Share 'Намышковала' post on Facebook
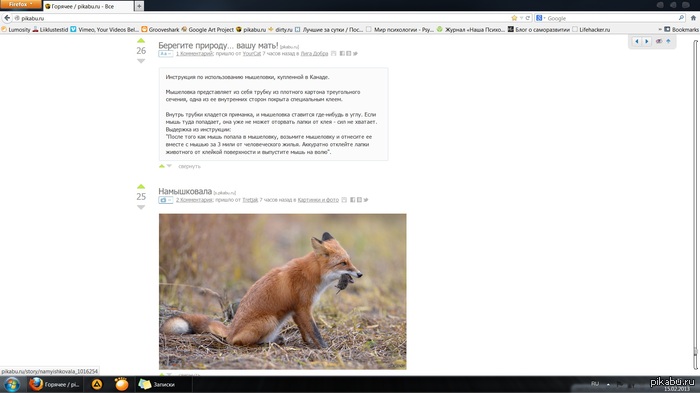Image resolution: width=700 pixels, height=393 pixels. (x=353, y=200)
